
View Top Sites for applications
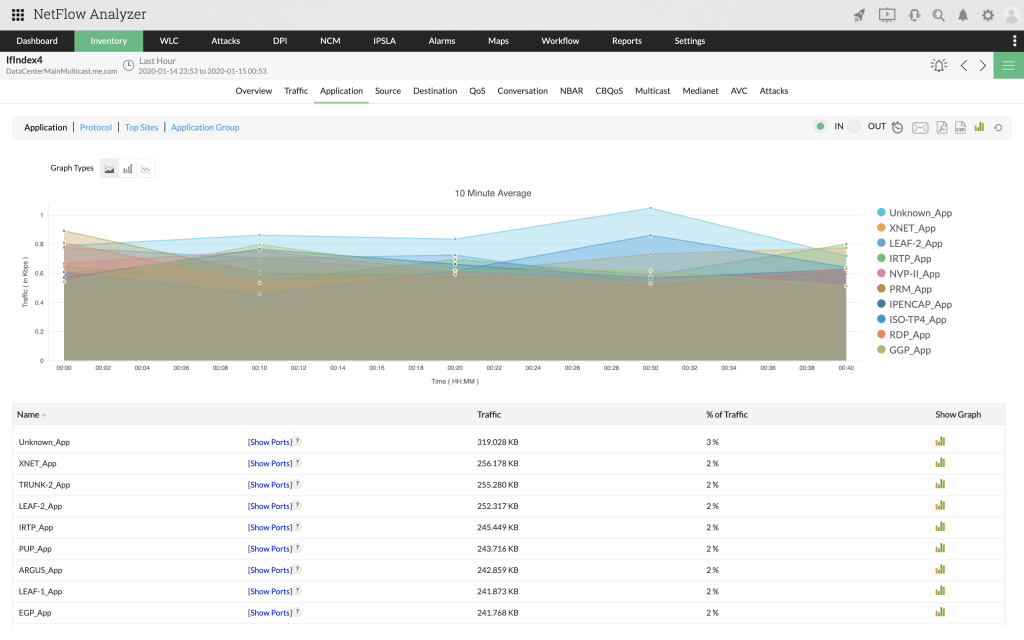tap(141, 127)
